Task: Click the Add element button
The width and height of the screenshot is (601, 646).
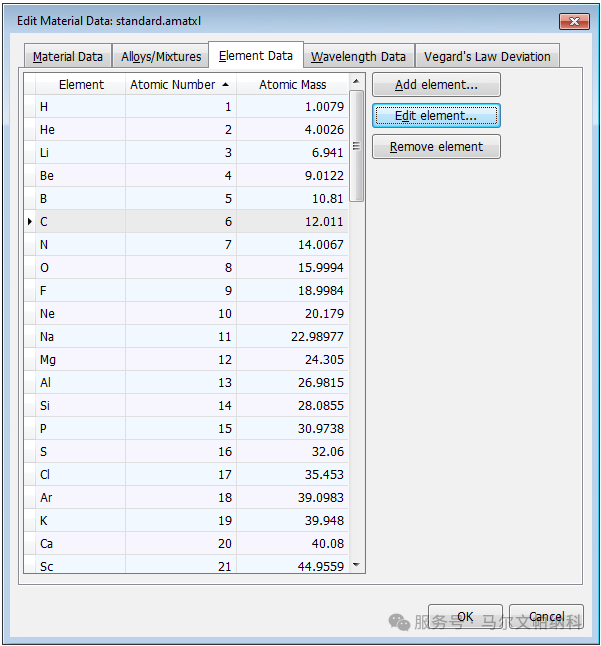Action: (436, 85)
